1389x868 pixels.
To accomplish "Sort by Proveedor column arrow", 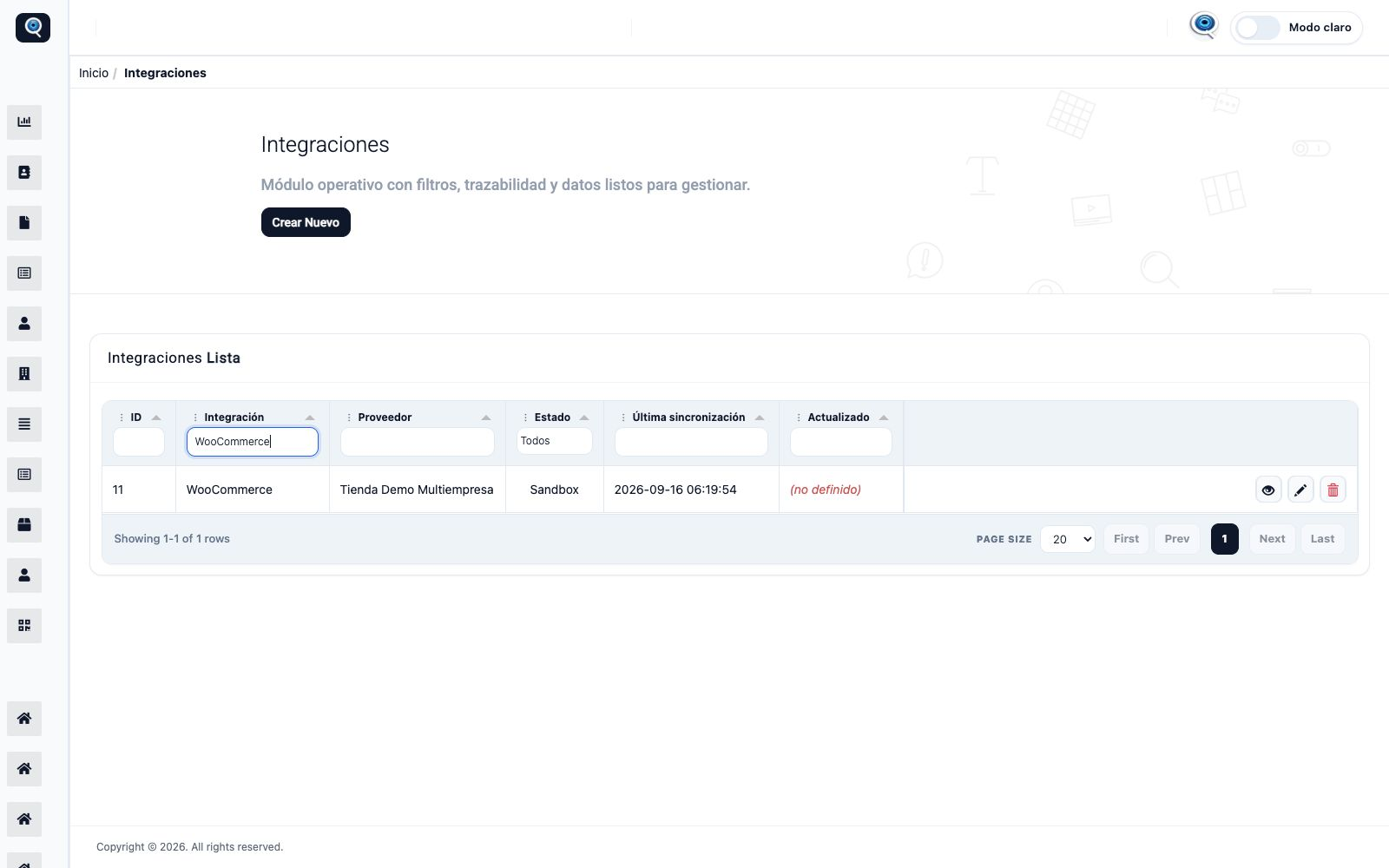I will (x=486, y=418).
